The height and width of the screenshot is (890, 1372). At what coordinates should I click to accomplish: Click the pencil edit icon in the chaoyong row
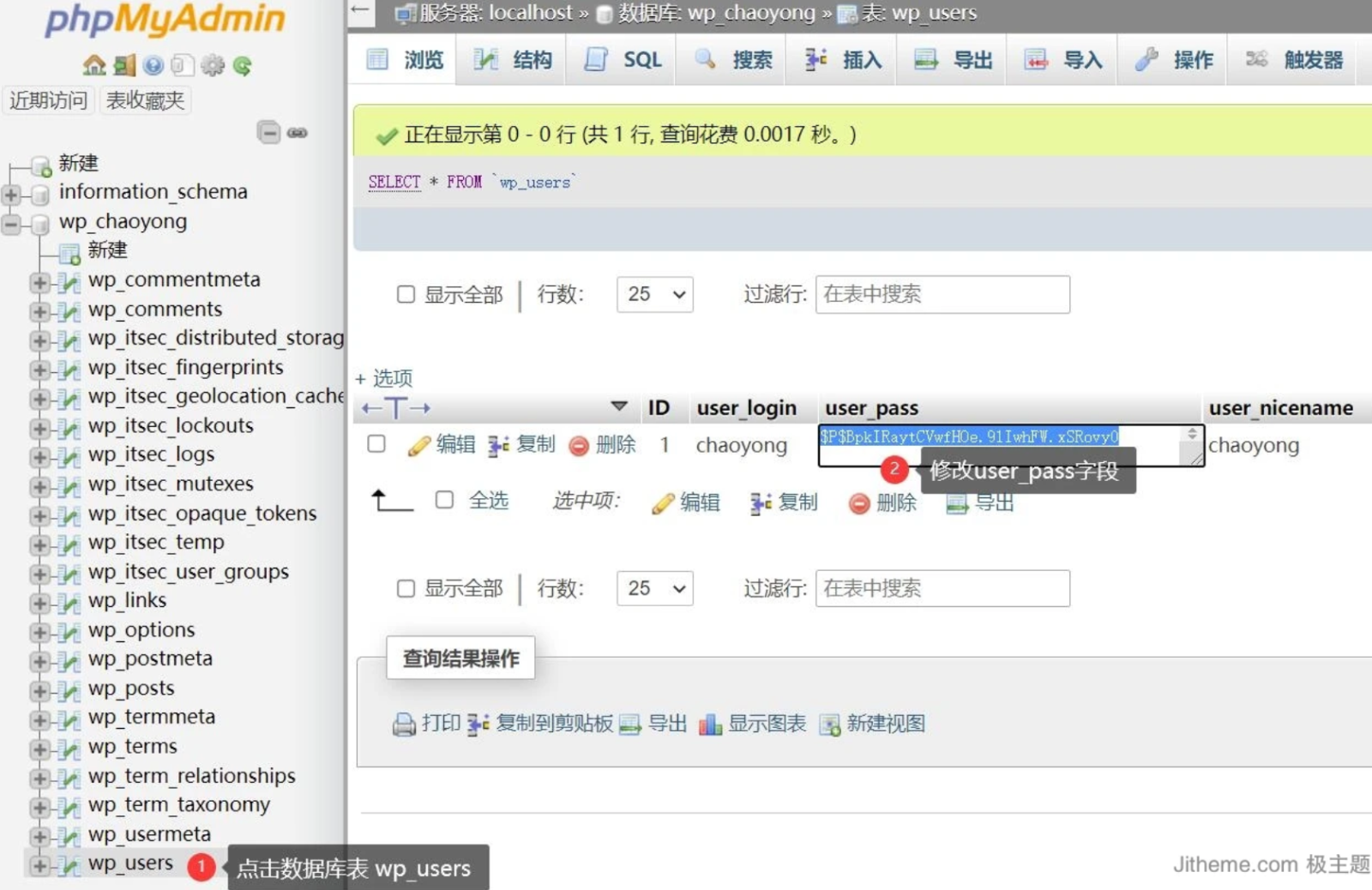pyautogui.click(x=419, y=445)
